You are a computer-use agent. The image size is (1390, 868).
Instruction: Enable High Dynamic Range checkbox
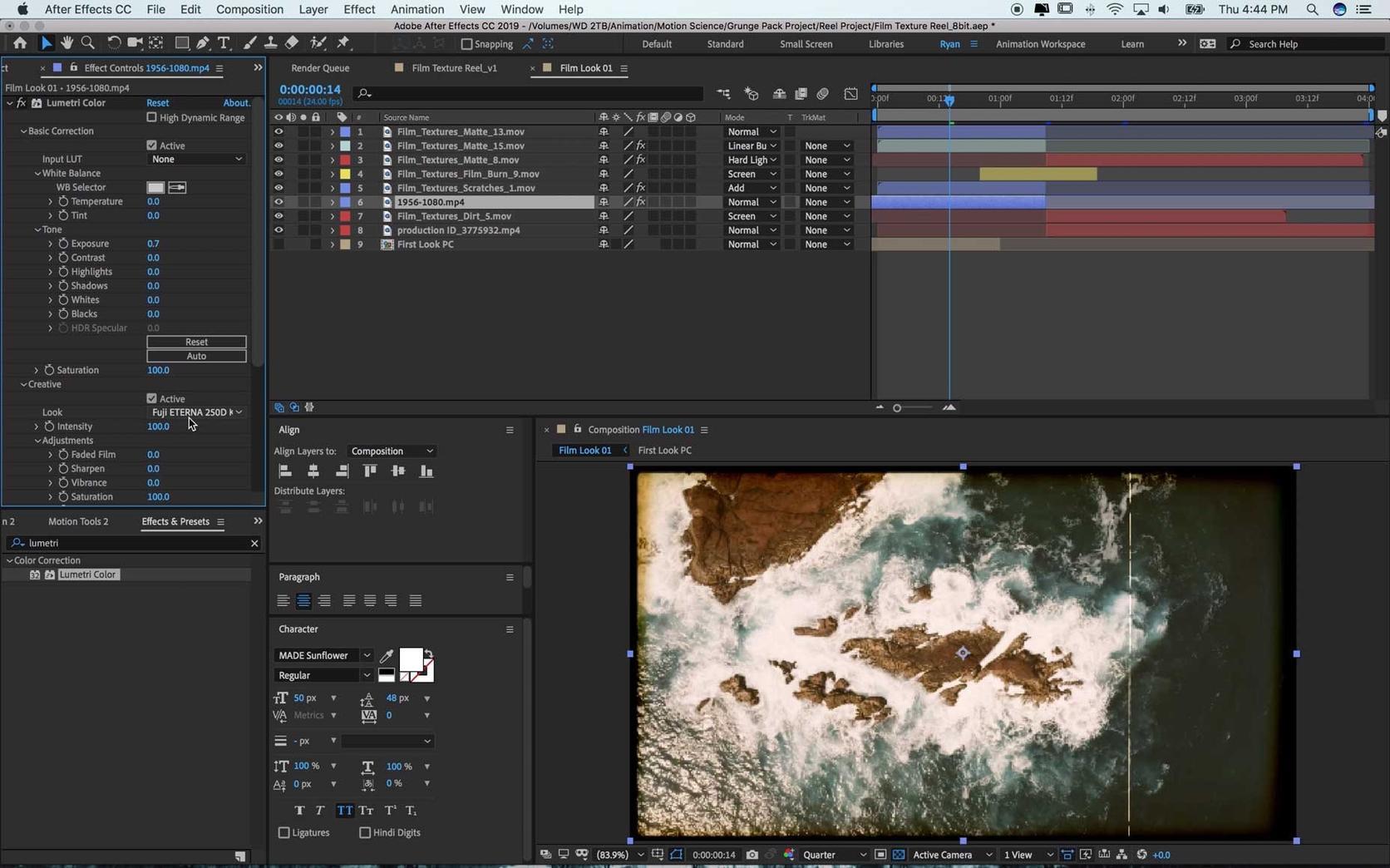pyautogui.click(x=151, y=117)
